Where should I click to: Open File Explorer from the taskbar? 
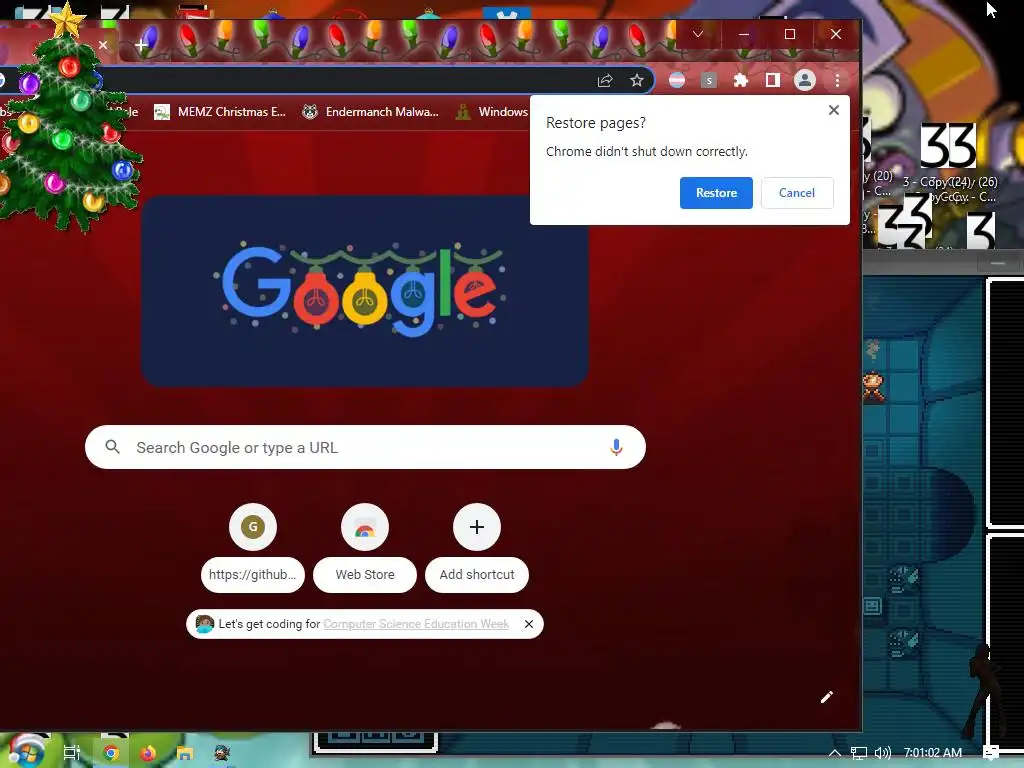tap(185, 753)
